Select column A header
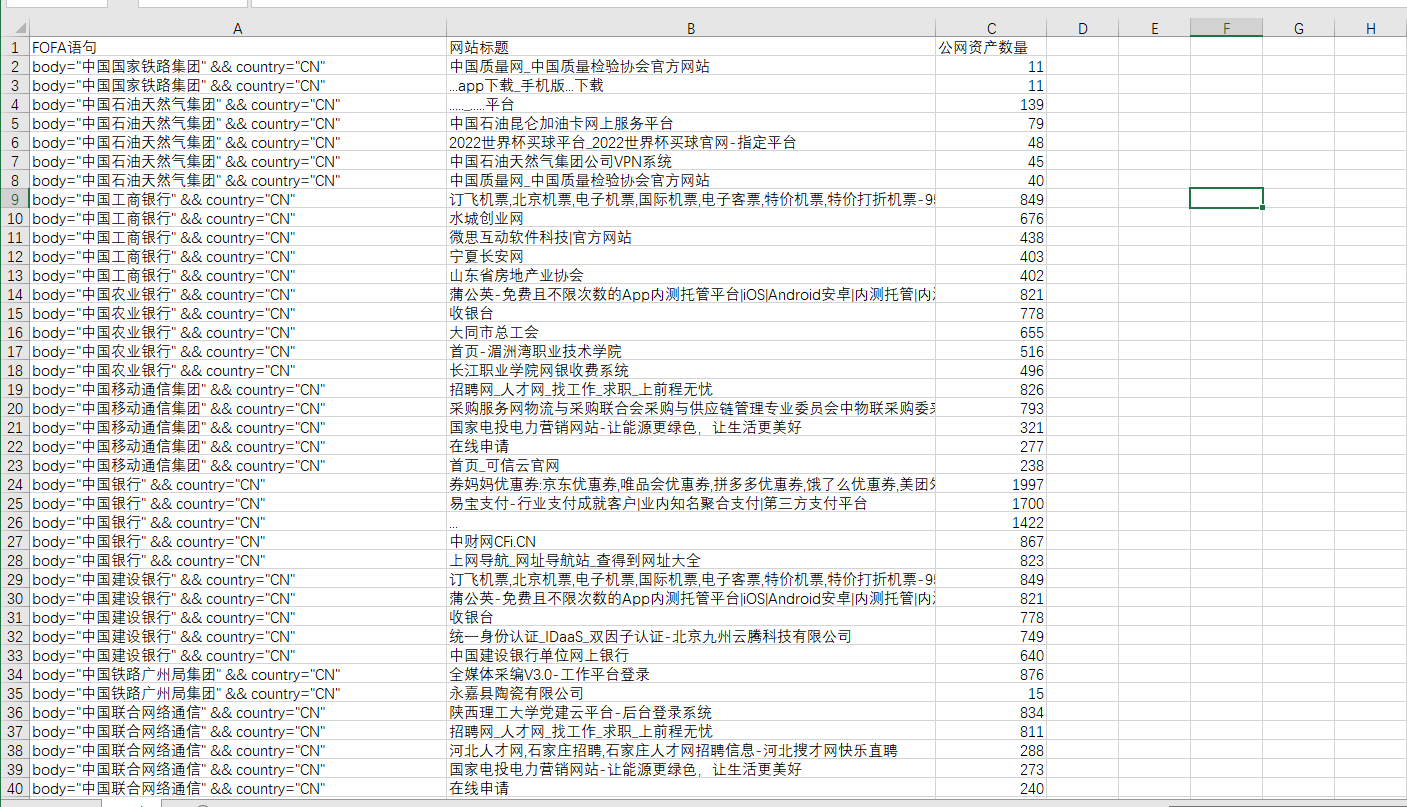Viewport: 1407px width, 807px height. [x=238, y=29]
